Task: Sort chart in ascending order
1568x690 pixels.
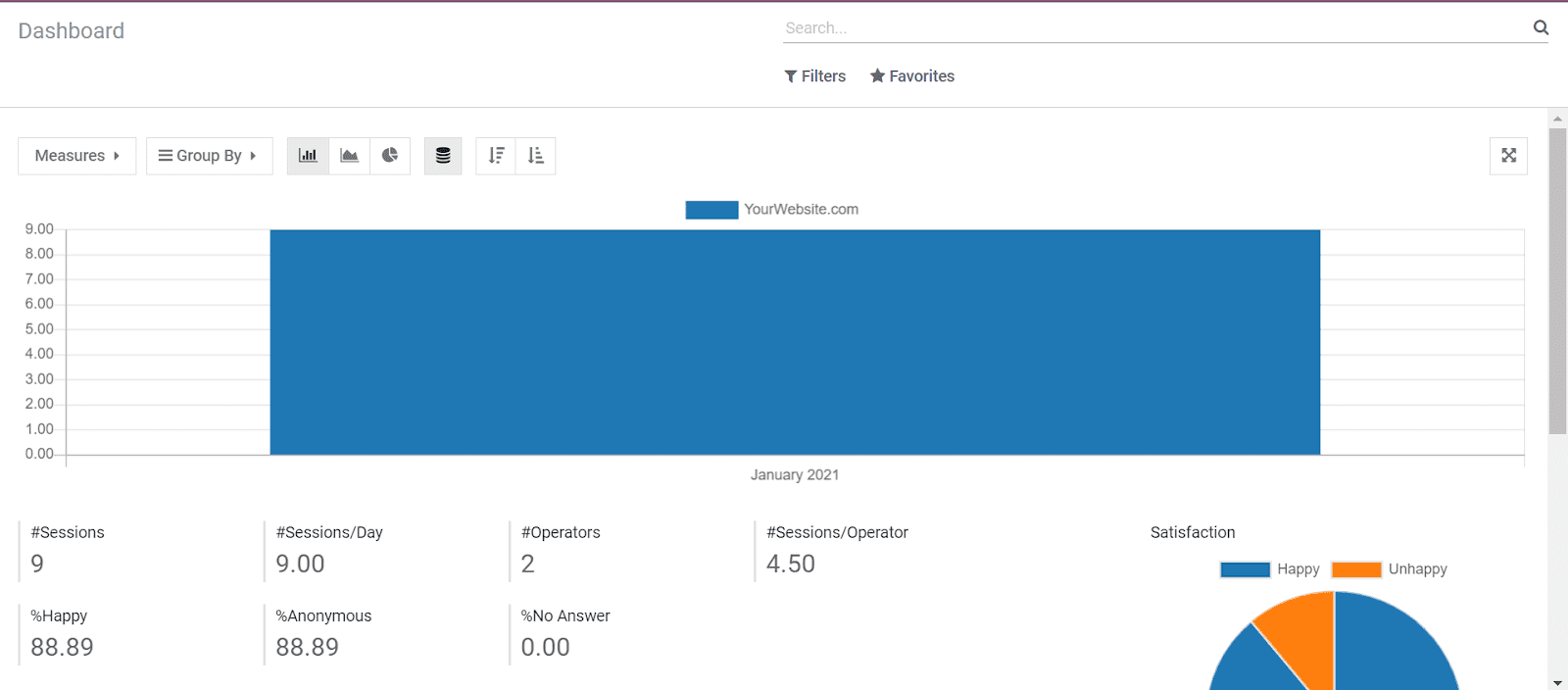Action: (x=535, y=156)
